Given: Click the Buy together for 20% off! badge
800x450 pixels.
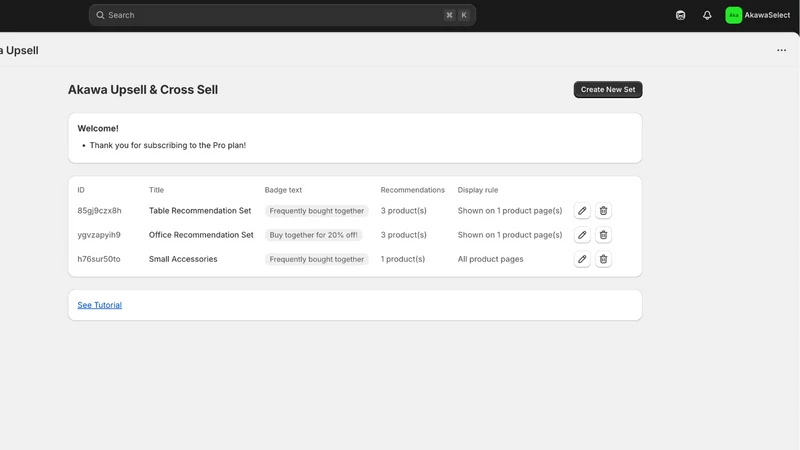Looking at the screenshot, I should click(x=313, y=235).
